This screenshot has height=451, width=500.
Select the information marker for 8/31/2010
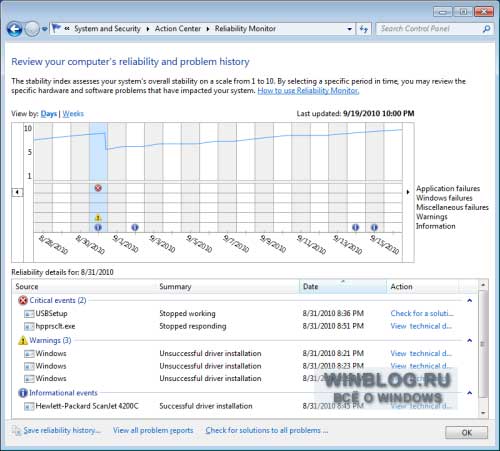[x=98, y=227]
